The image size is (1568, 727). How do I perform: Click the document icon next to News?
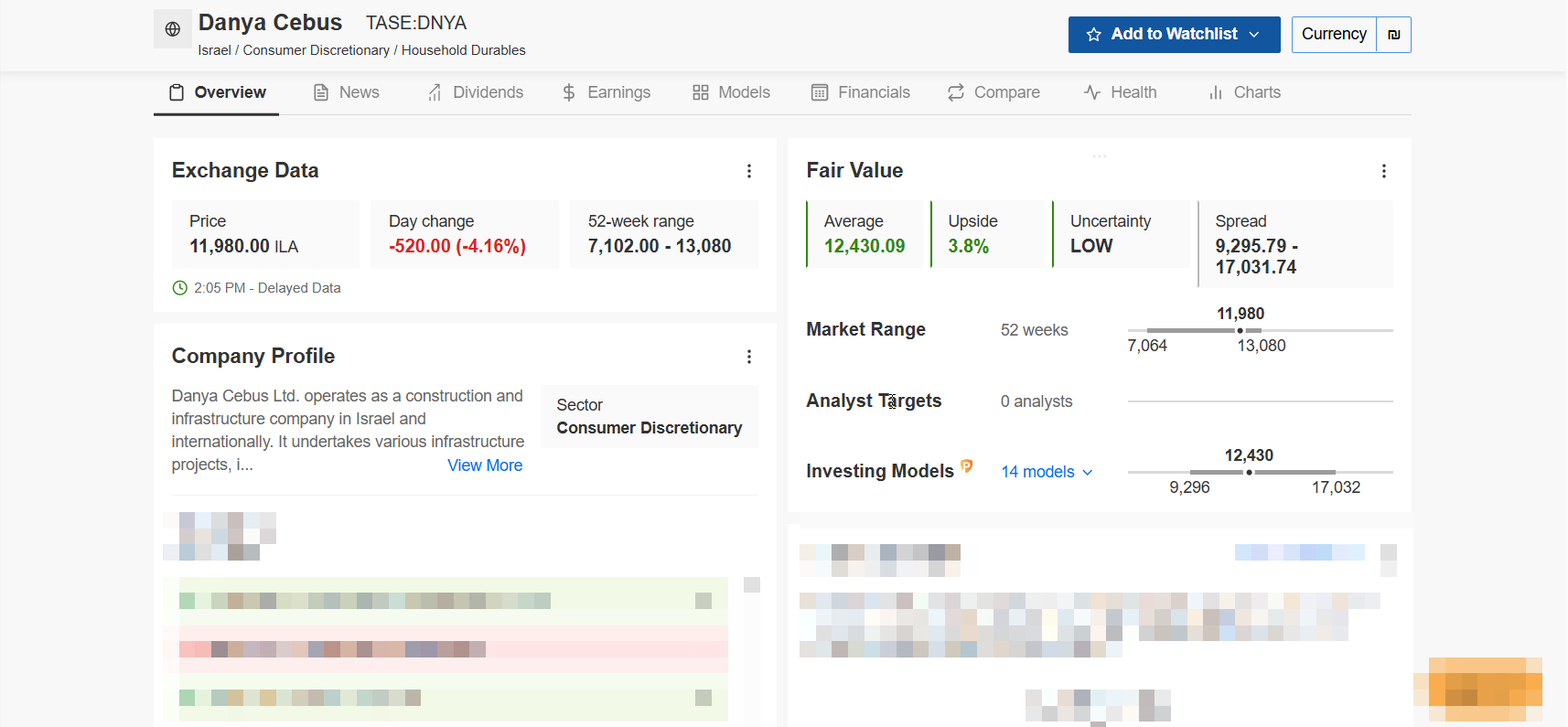click(x=321, y=92)
